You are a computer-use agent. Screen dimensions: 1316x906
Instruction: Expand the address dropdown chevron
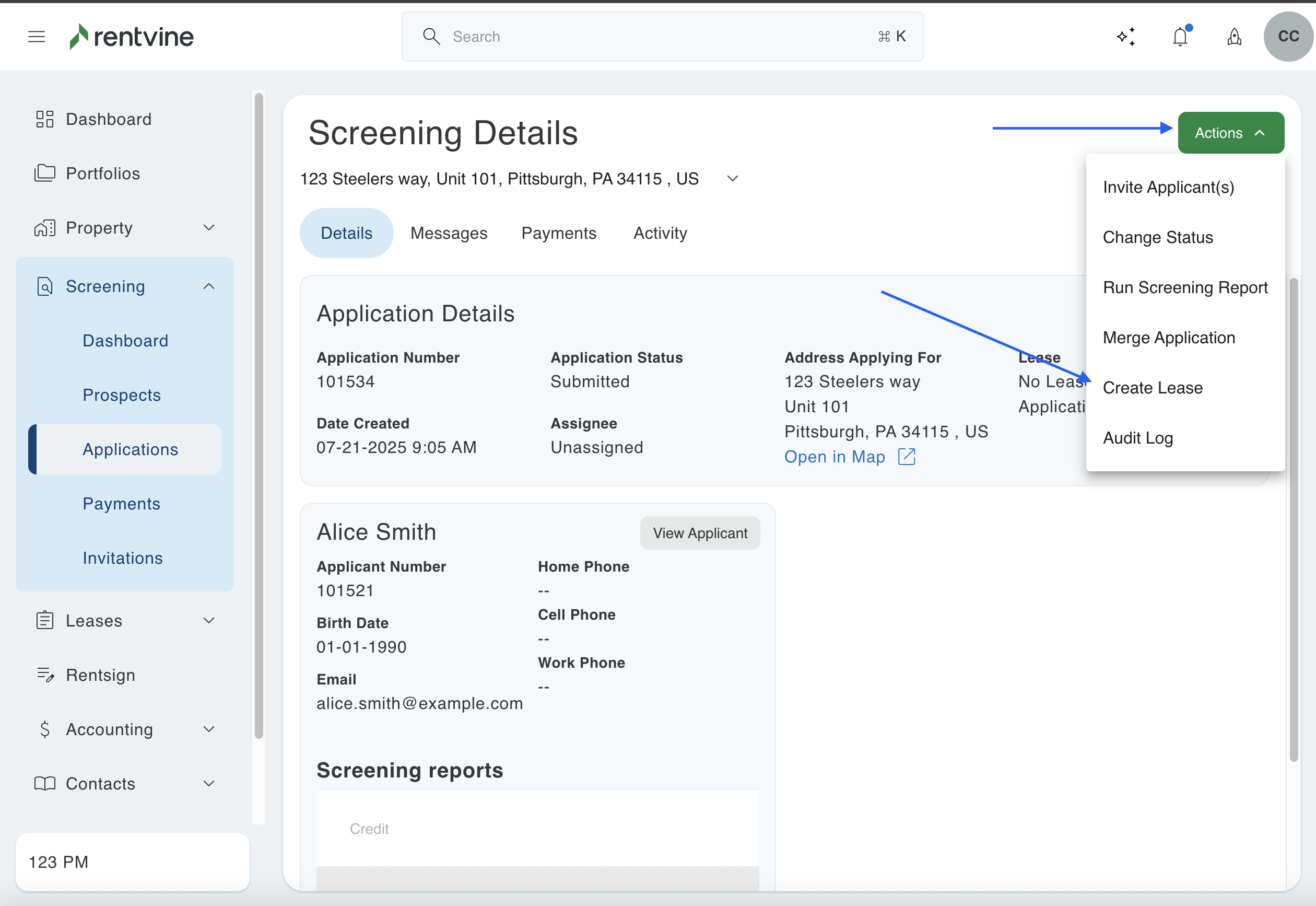[732, 179]
